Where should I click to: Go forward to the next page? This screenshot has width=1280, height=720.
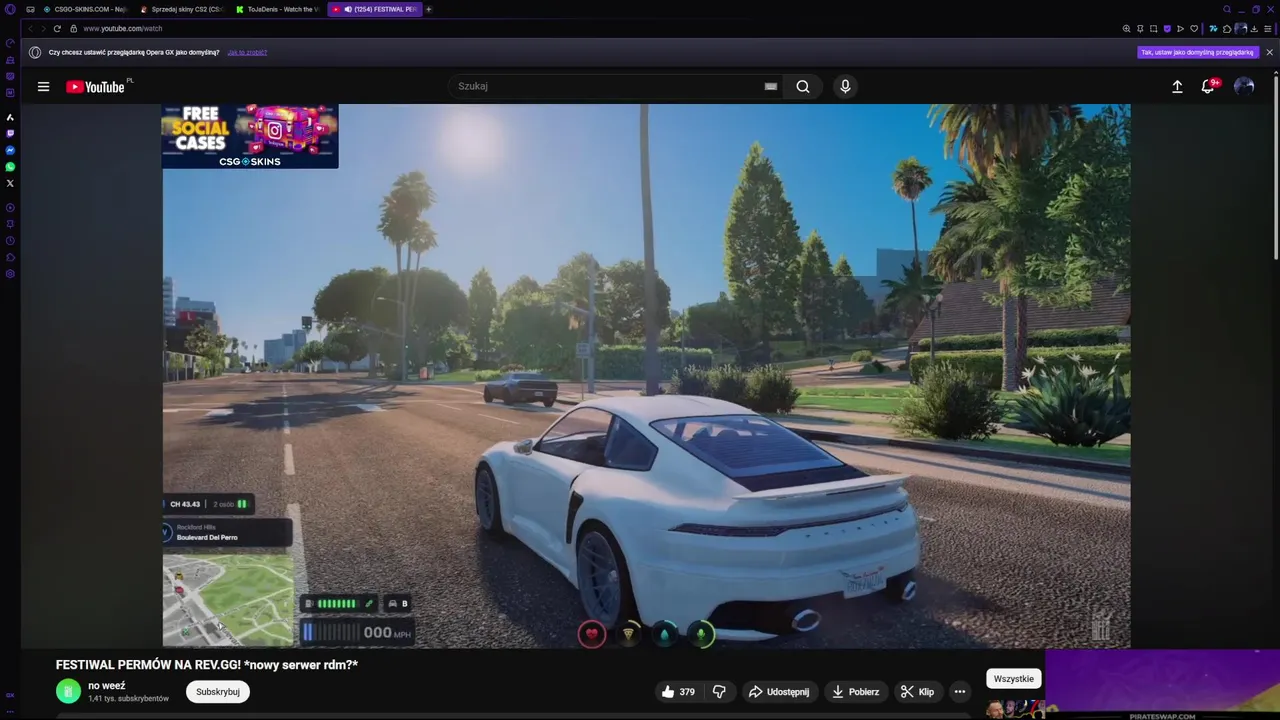[43, 28]
